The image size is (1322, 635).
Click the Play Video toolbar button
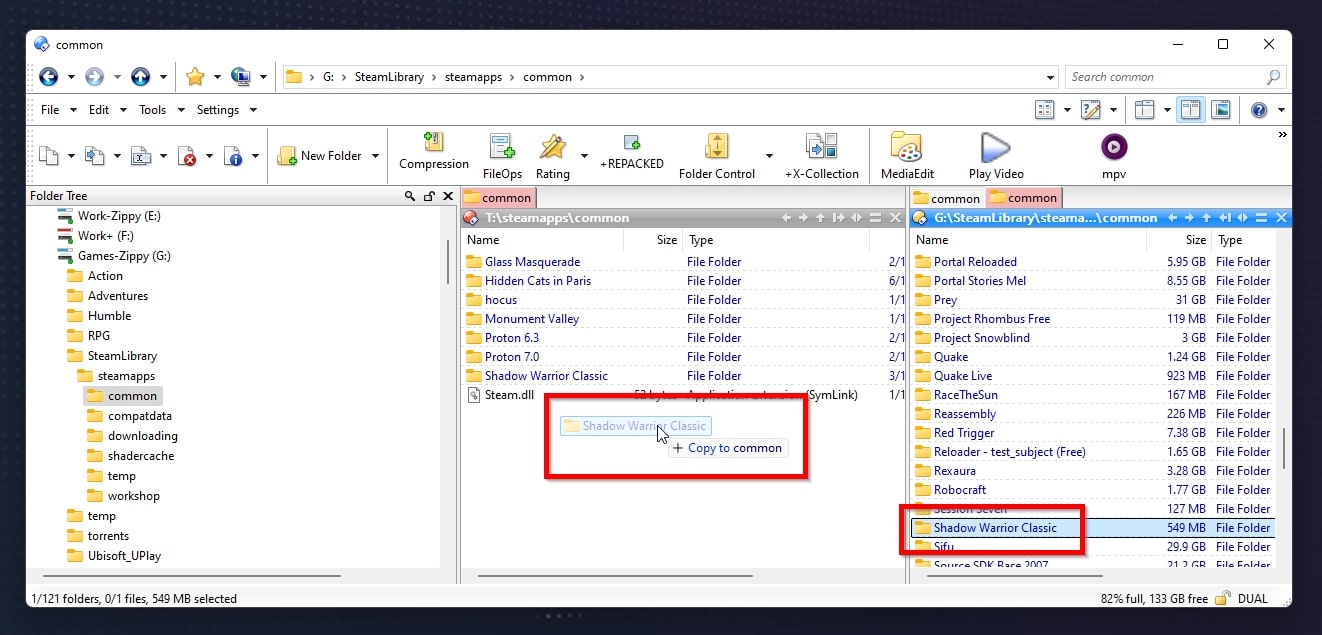point(995,156)
